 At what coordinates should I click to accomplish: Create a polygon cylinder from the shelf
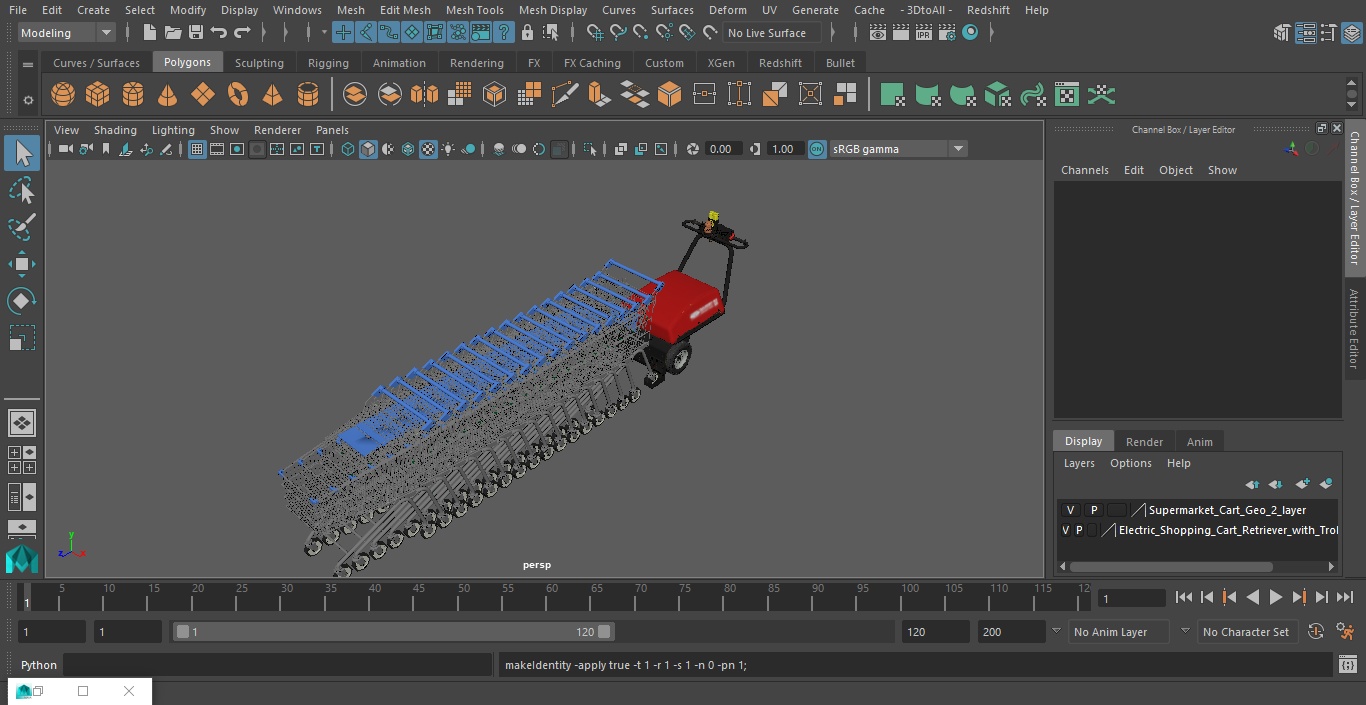coord(133,95)
